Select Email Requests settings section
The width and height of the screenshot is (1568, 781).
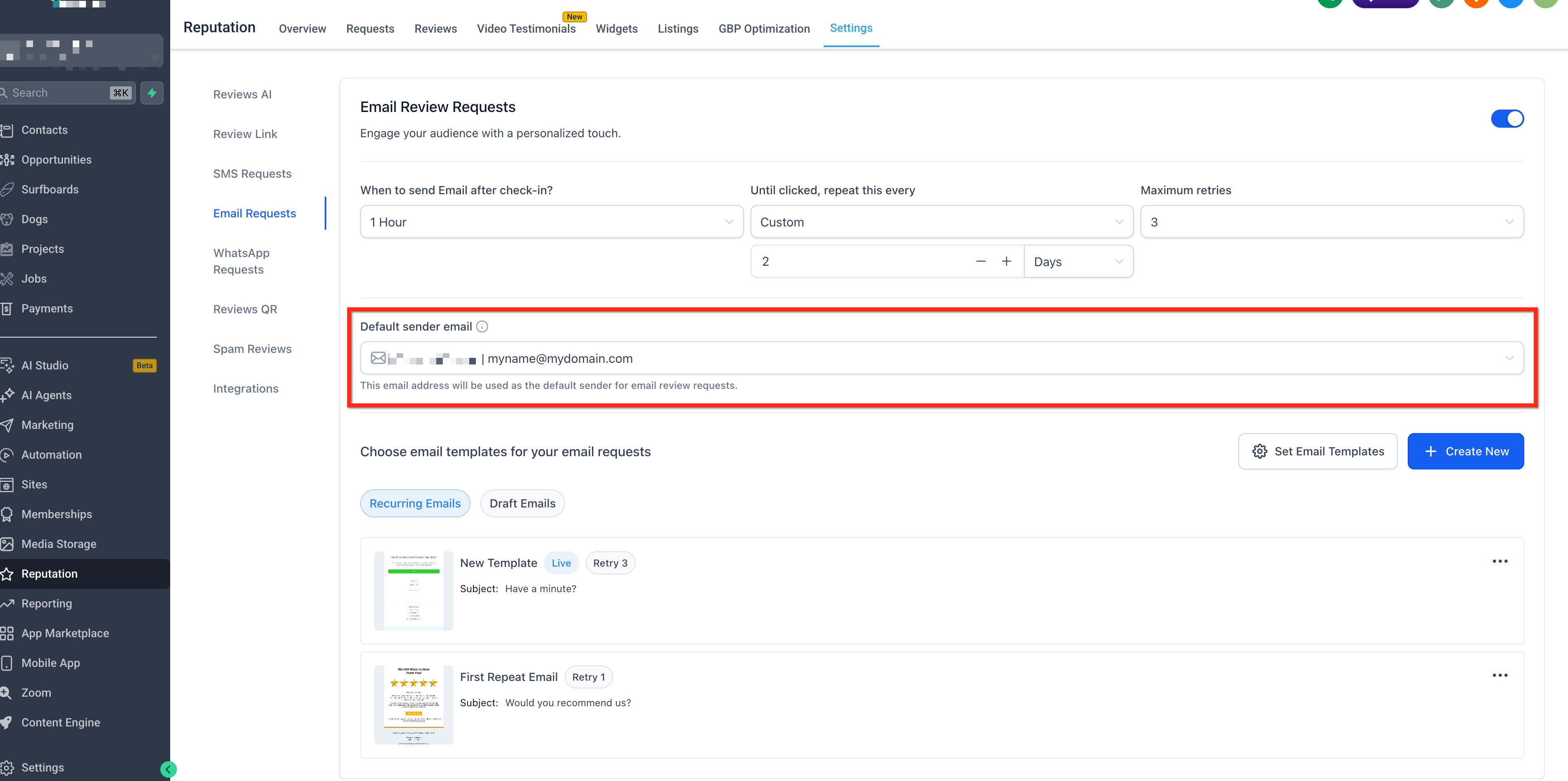[254, 213]
